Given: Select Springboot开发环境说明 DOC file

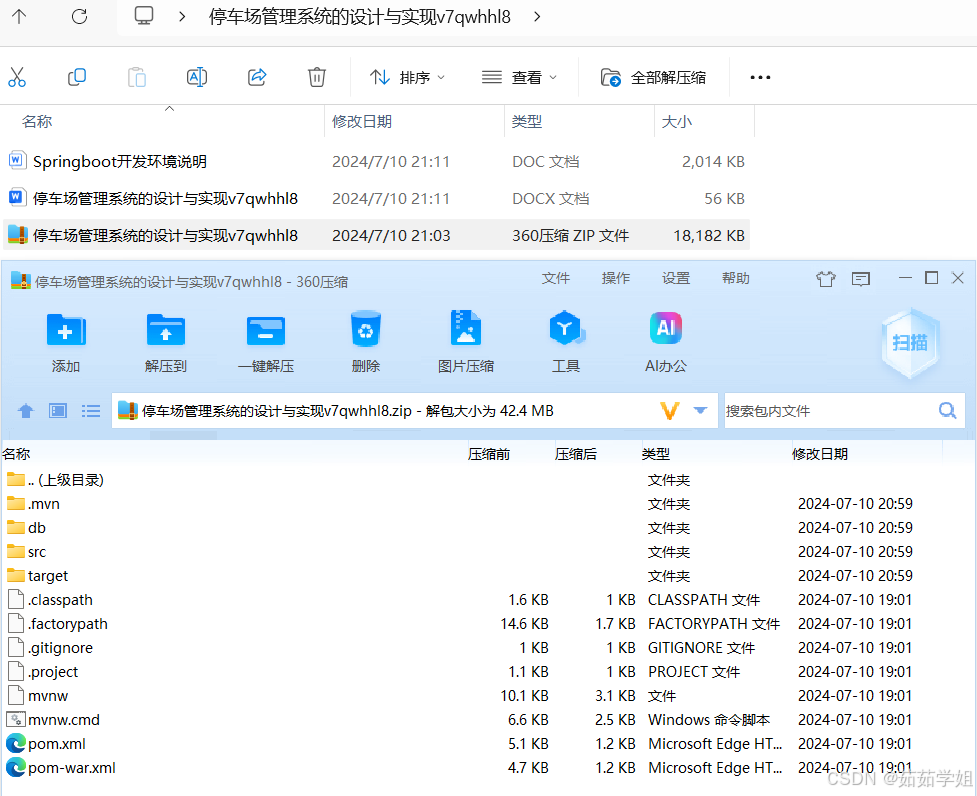Looking at the screenshot, I should [x=376, y=162].
